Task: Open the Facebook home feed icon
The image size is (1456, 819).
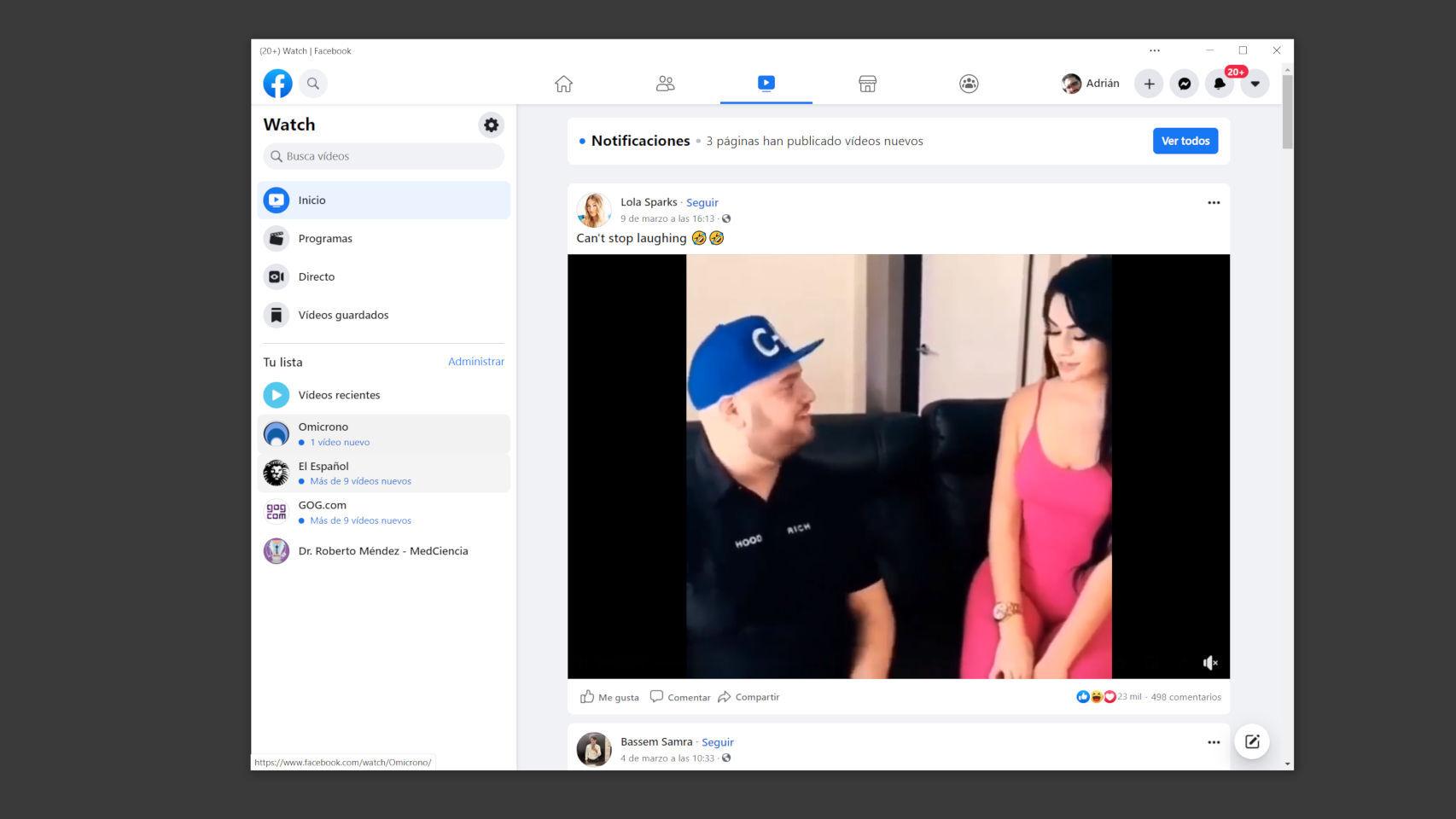Action: tap(562, 84)
